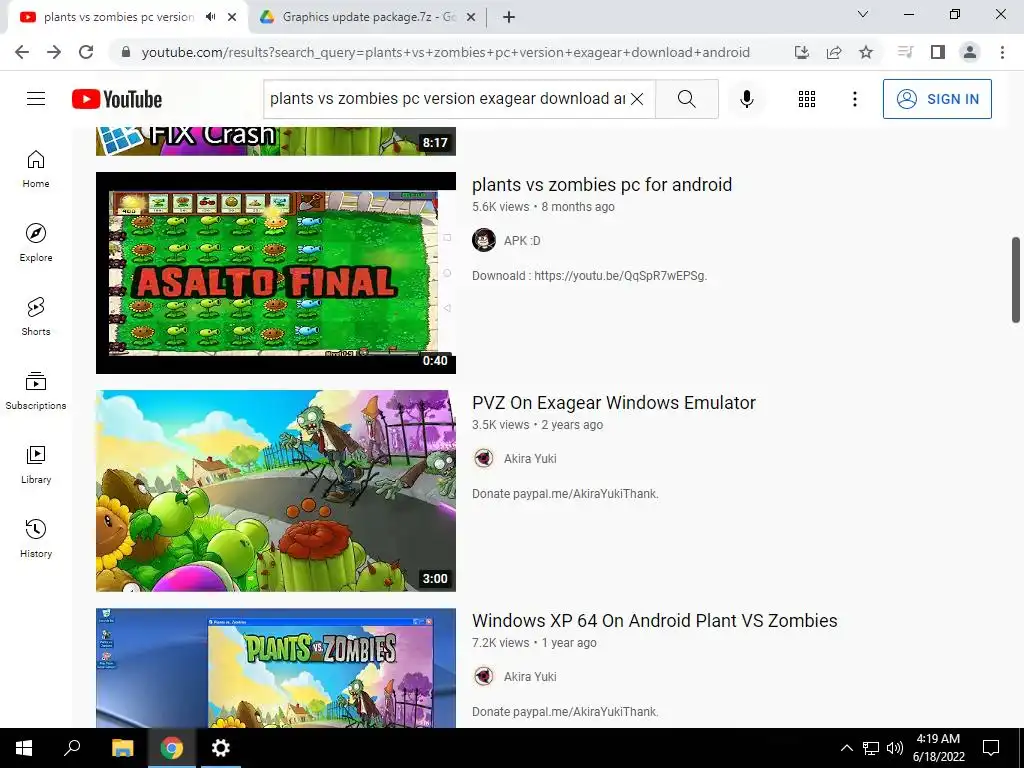The height and width of the screenshot is (768, 1024).
Task: Click the Chrome address bar URL
Action: click(445, 52)
